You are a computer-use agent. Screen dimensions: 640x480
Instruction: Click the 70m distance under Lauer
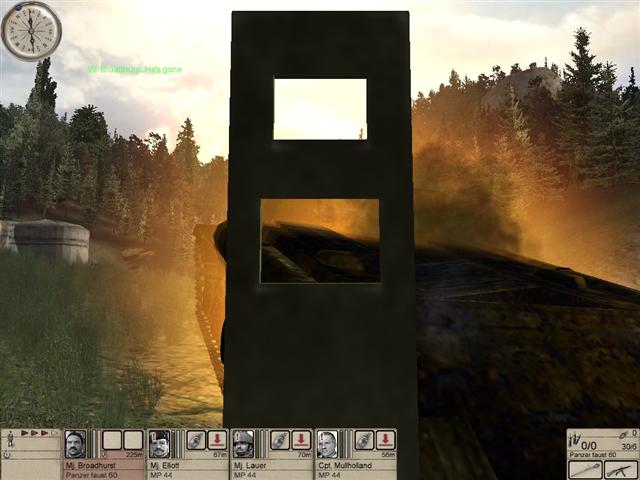tap(304, 455)
